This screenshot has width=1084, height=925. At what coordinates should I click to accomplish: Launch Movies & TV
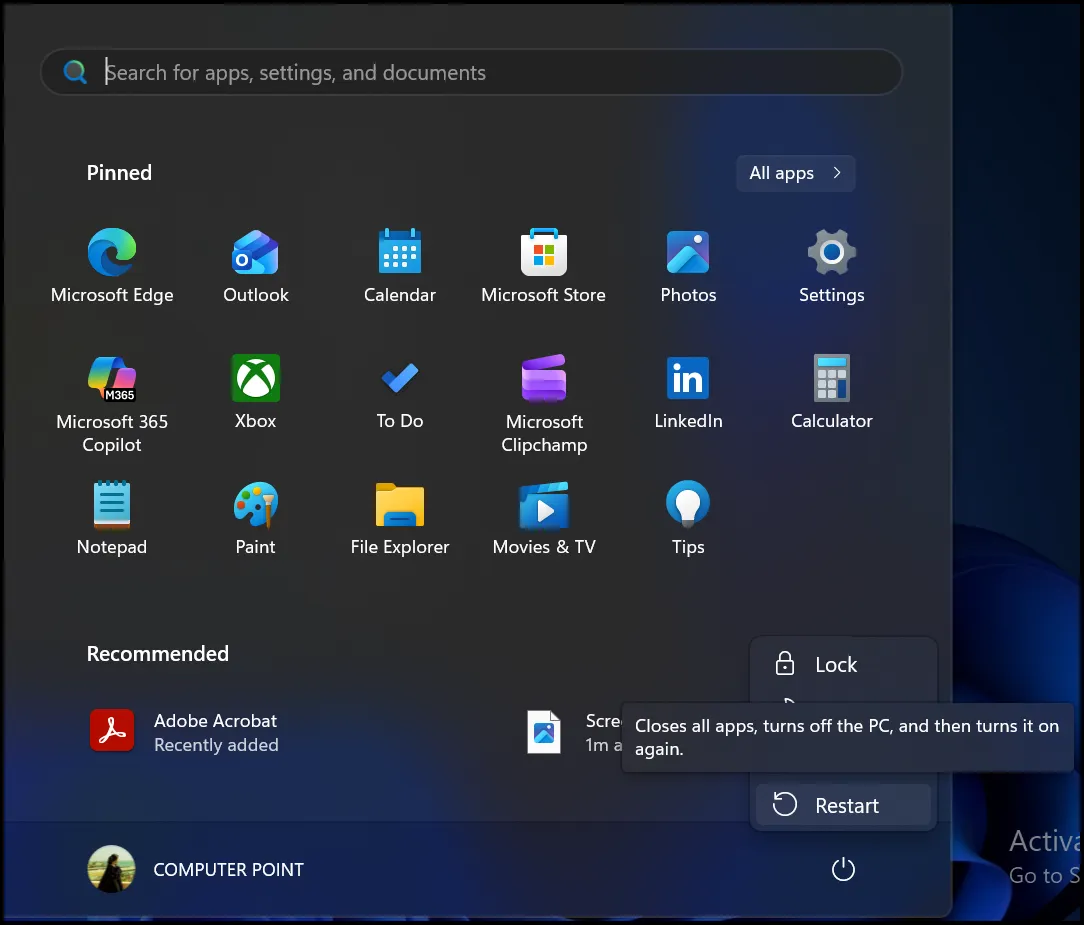544,518
